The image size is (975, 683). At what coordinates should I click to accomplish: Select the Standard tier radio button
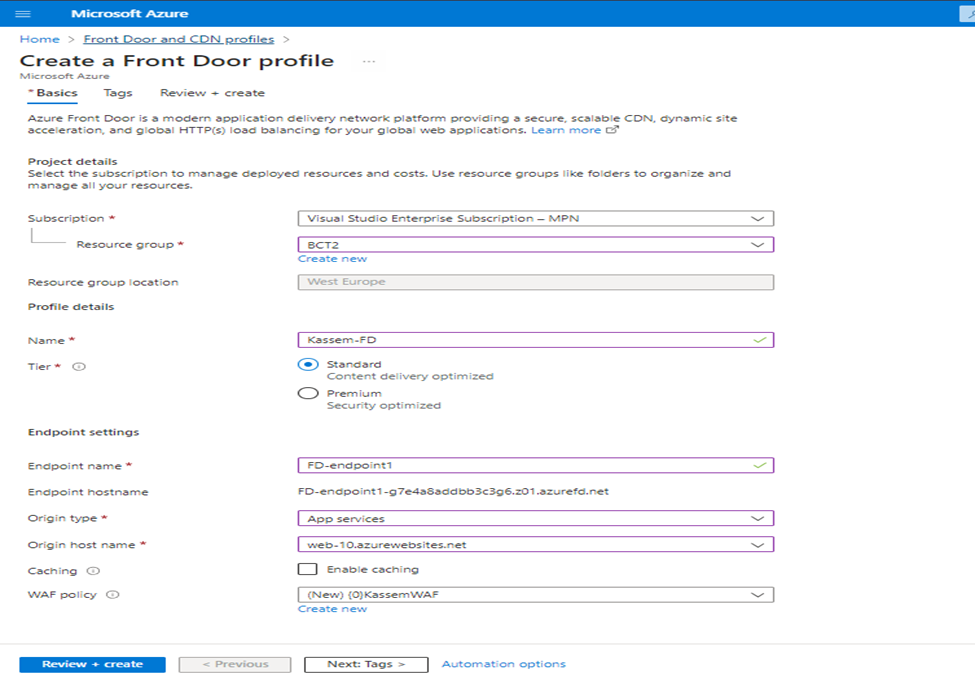pos(308,365)
